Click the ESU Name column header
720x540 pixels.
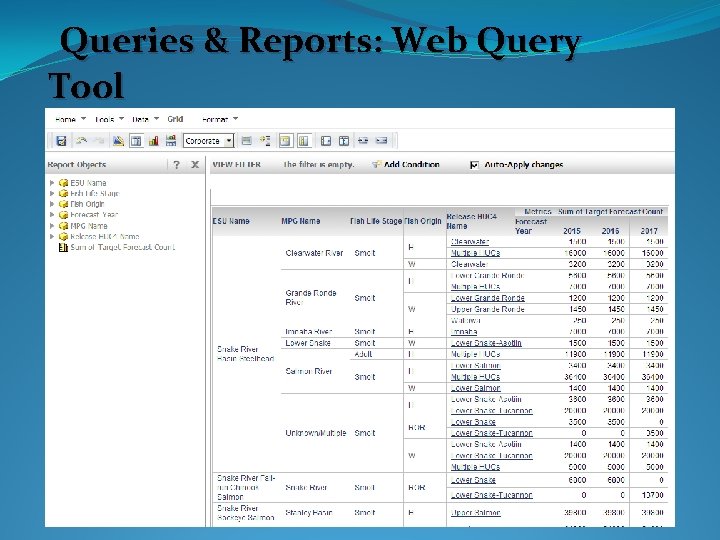(x=231, y=221)
